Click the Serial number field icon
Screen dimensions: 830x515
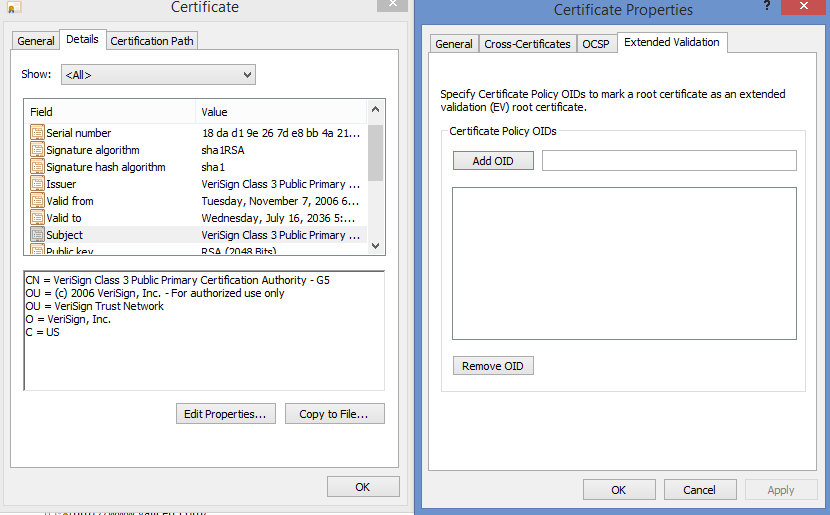pyautogui.click(x=37, y=132)
